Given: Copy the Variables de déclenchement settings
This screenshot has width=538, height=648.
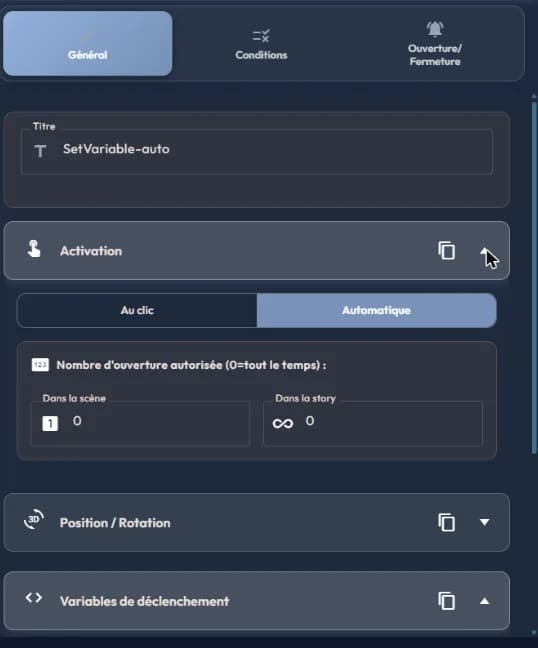Looking at the screenshot, I should [446, 601].
